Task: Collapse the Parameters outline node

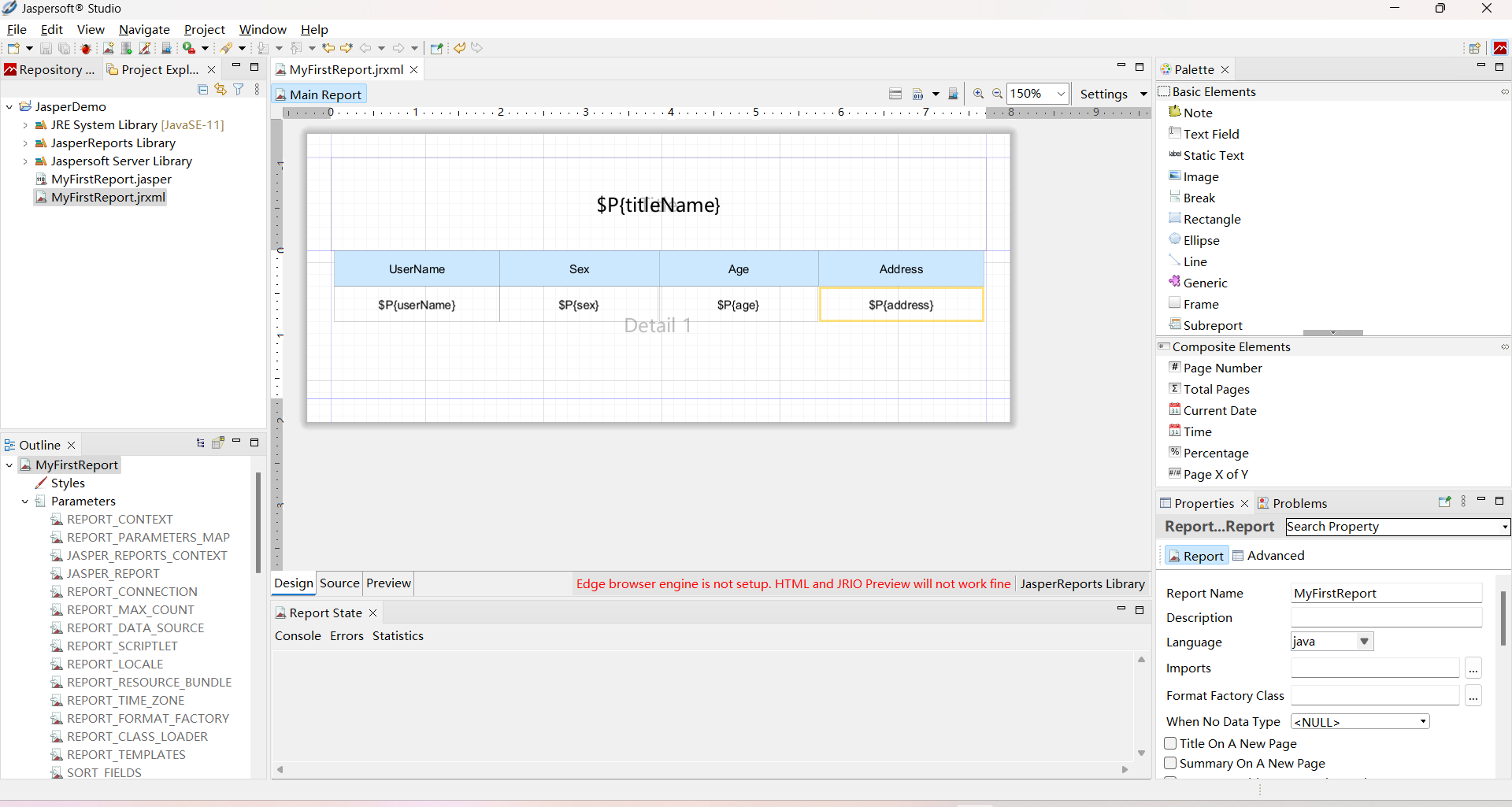Action: 25,501
